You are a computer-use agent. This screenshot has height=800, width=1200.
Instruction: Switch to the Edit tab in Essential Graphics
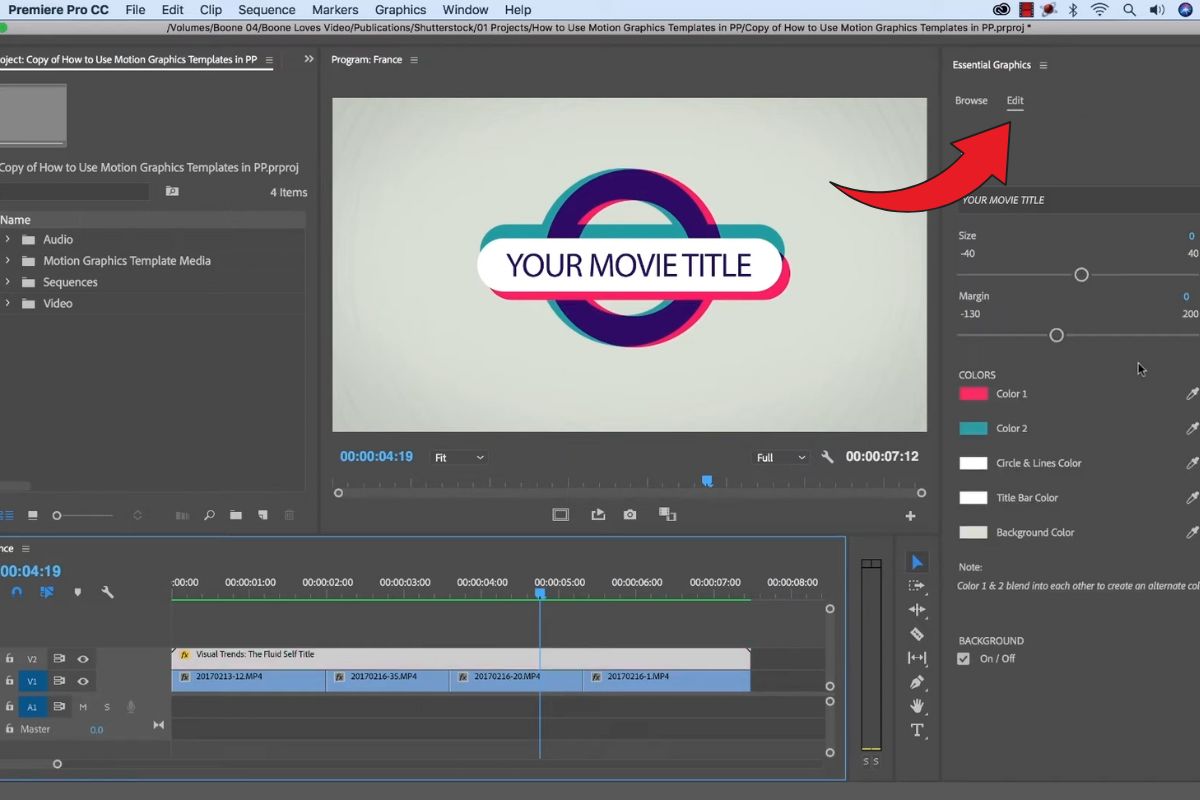pyautogui.click(x=1015, y=101)
